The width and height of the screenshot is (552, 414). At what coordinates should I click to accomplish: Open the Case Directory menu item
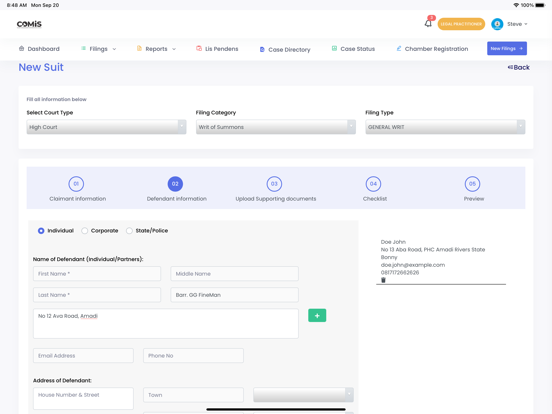pos(285,50)
